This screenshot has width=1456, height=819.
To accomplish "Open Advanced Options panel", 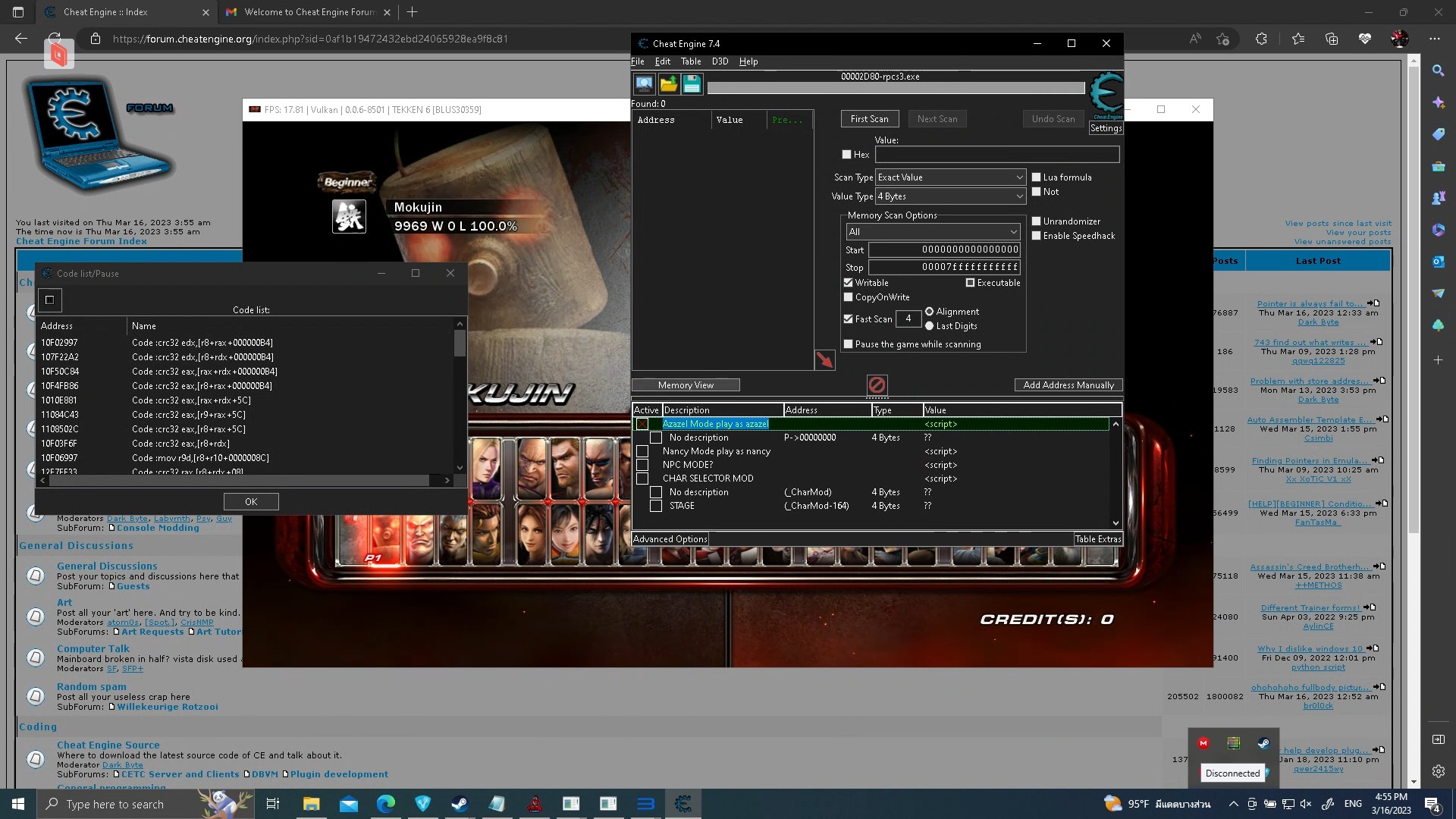I will pos(670,539).
